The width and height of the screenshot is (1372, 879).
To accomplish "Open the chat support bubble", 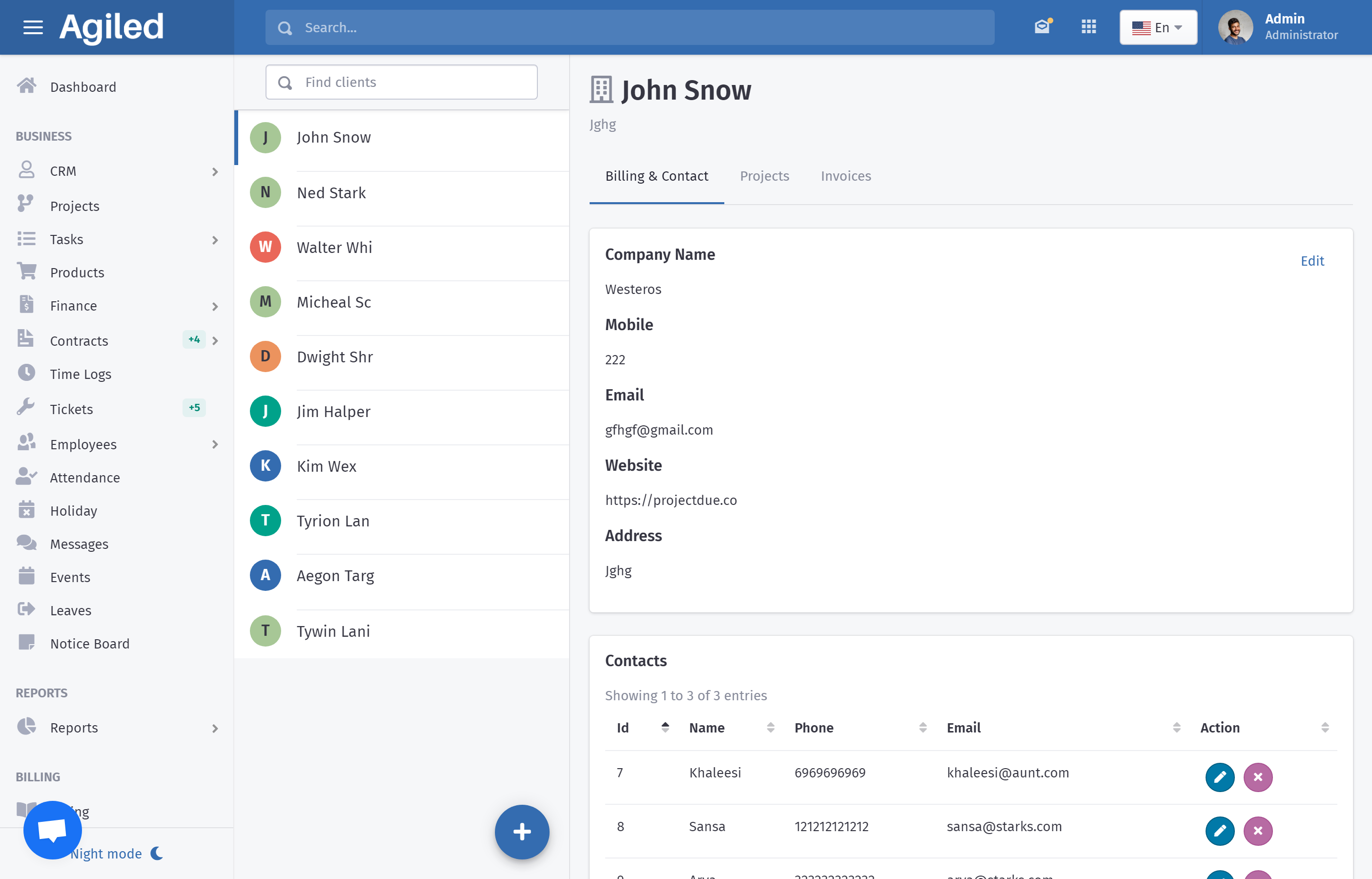I will click(52, 830).
